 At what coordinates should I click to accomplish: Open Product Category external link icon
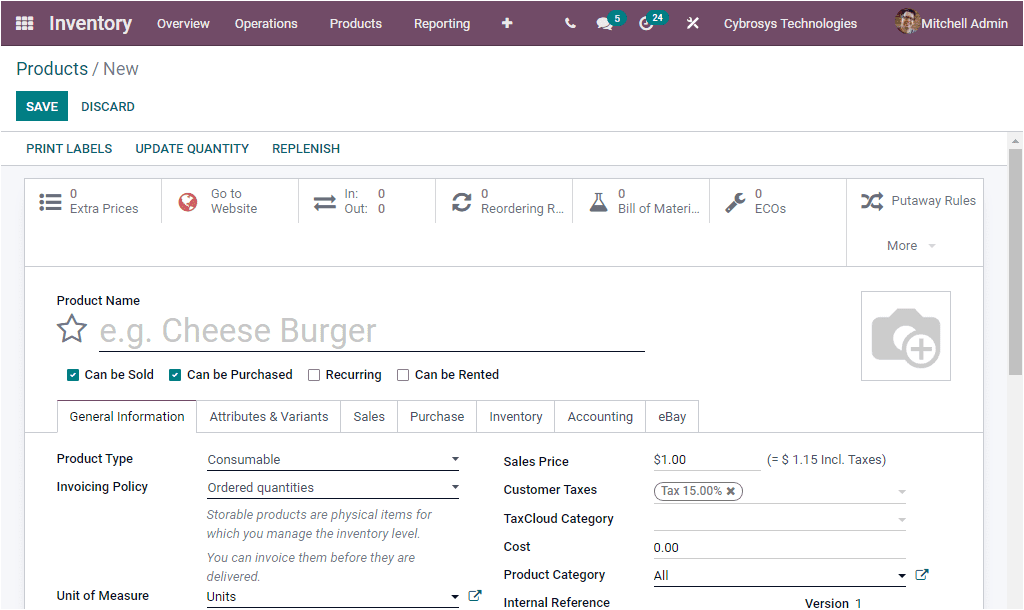[921, 574]
